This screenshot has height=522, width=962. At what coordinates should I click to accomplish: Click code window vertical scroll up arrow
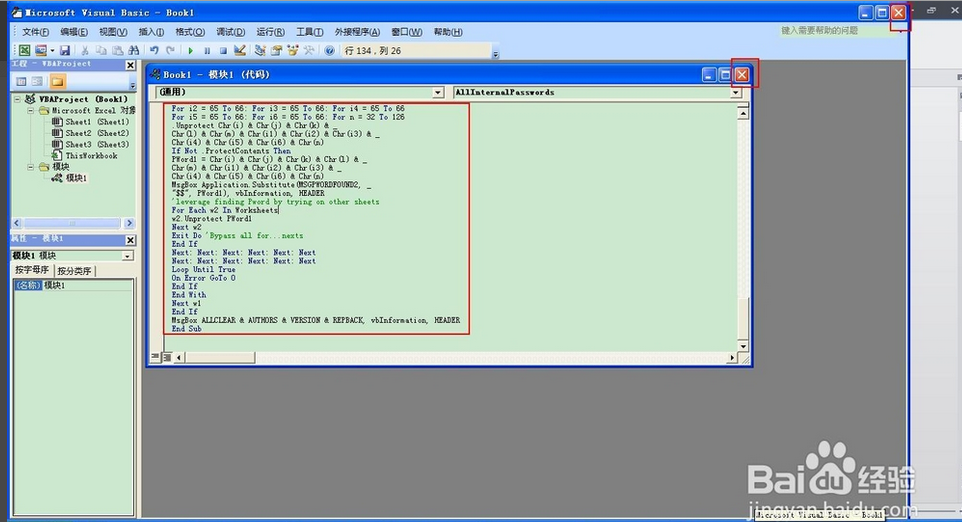click(743, 113)
